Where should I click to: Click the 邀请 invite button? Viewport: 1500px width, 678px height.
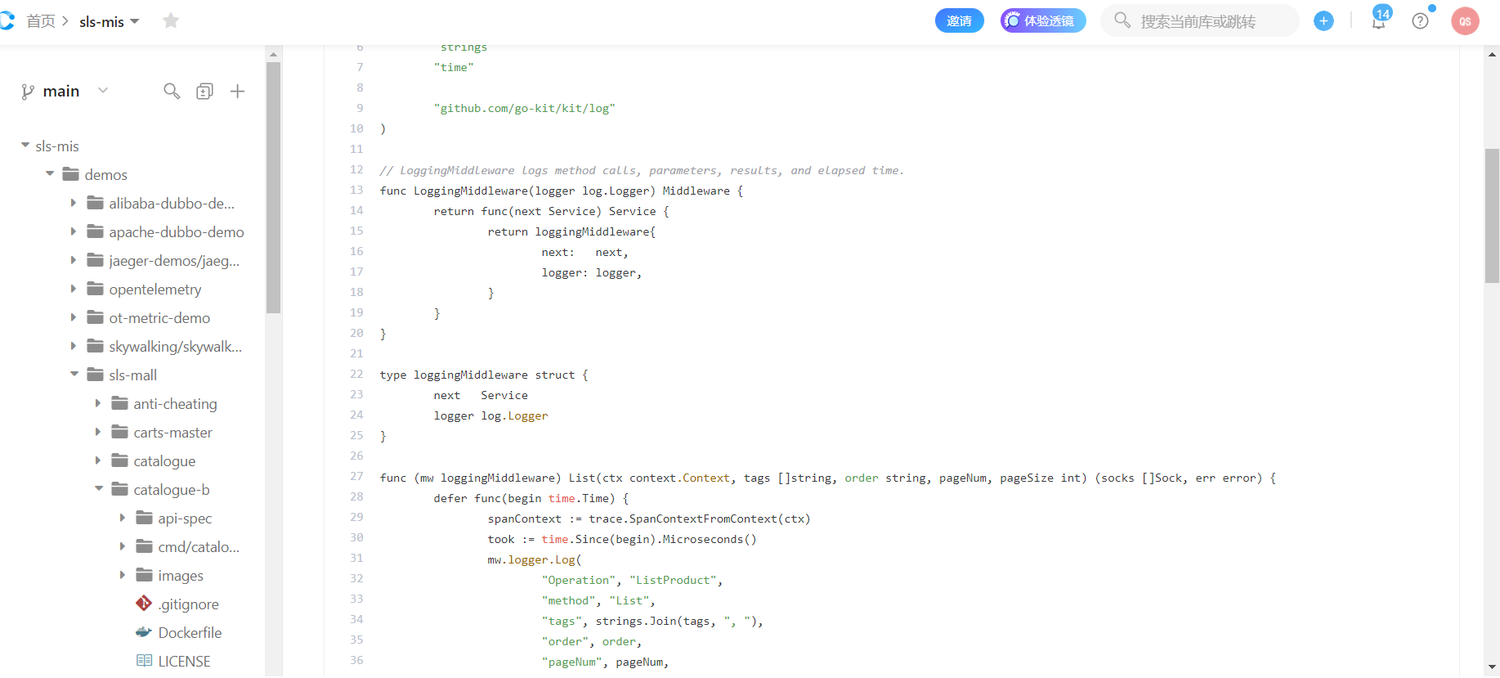coord(959,21)
